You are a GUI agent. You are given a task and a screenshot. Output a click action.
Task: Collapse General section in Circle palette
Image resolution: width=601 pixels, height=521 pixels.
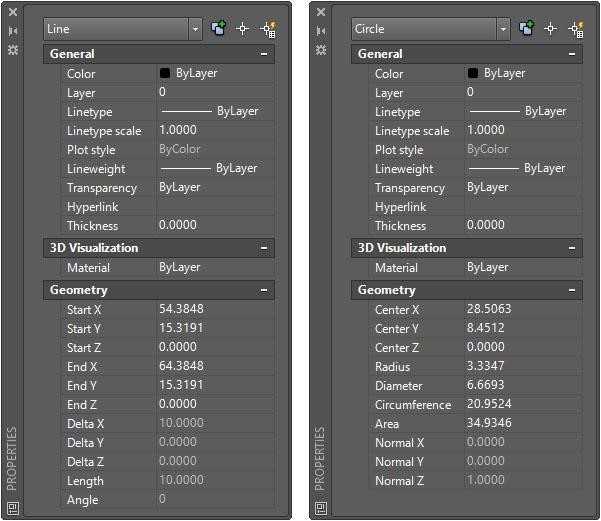pos(572,54)
